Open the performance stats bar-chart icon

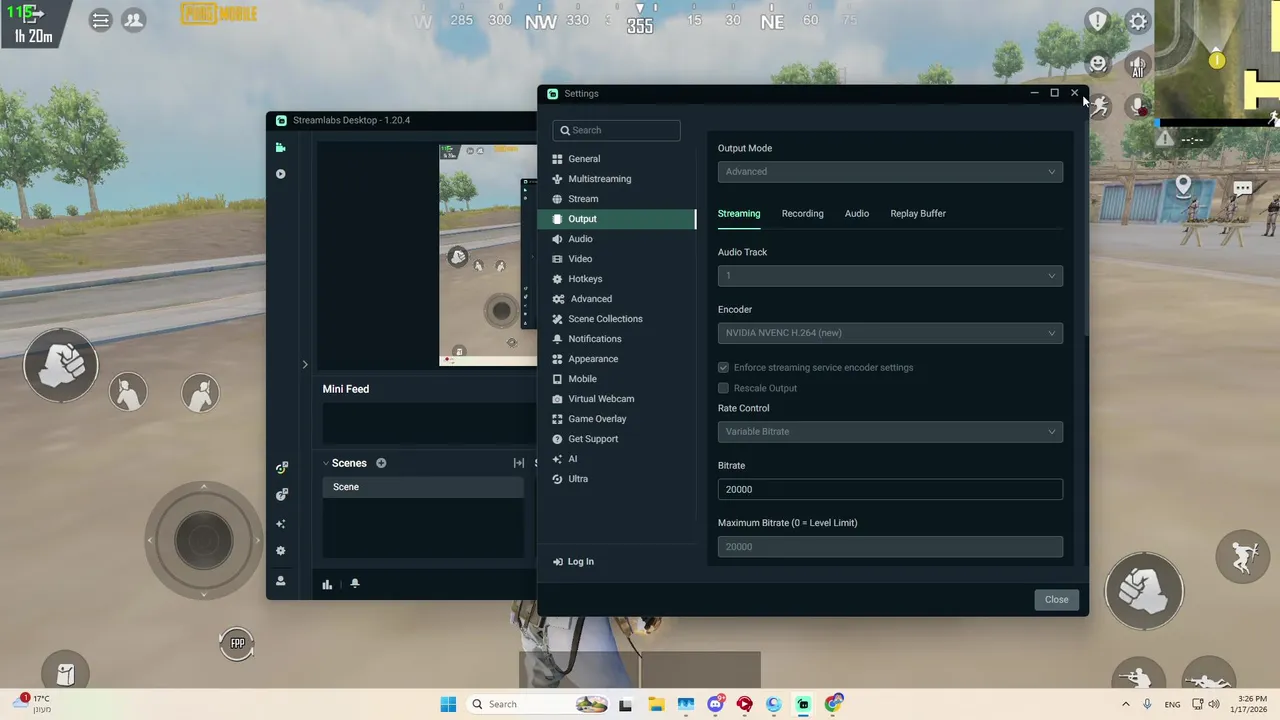327,584
